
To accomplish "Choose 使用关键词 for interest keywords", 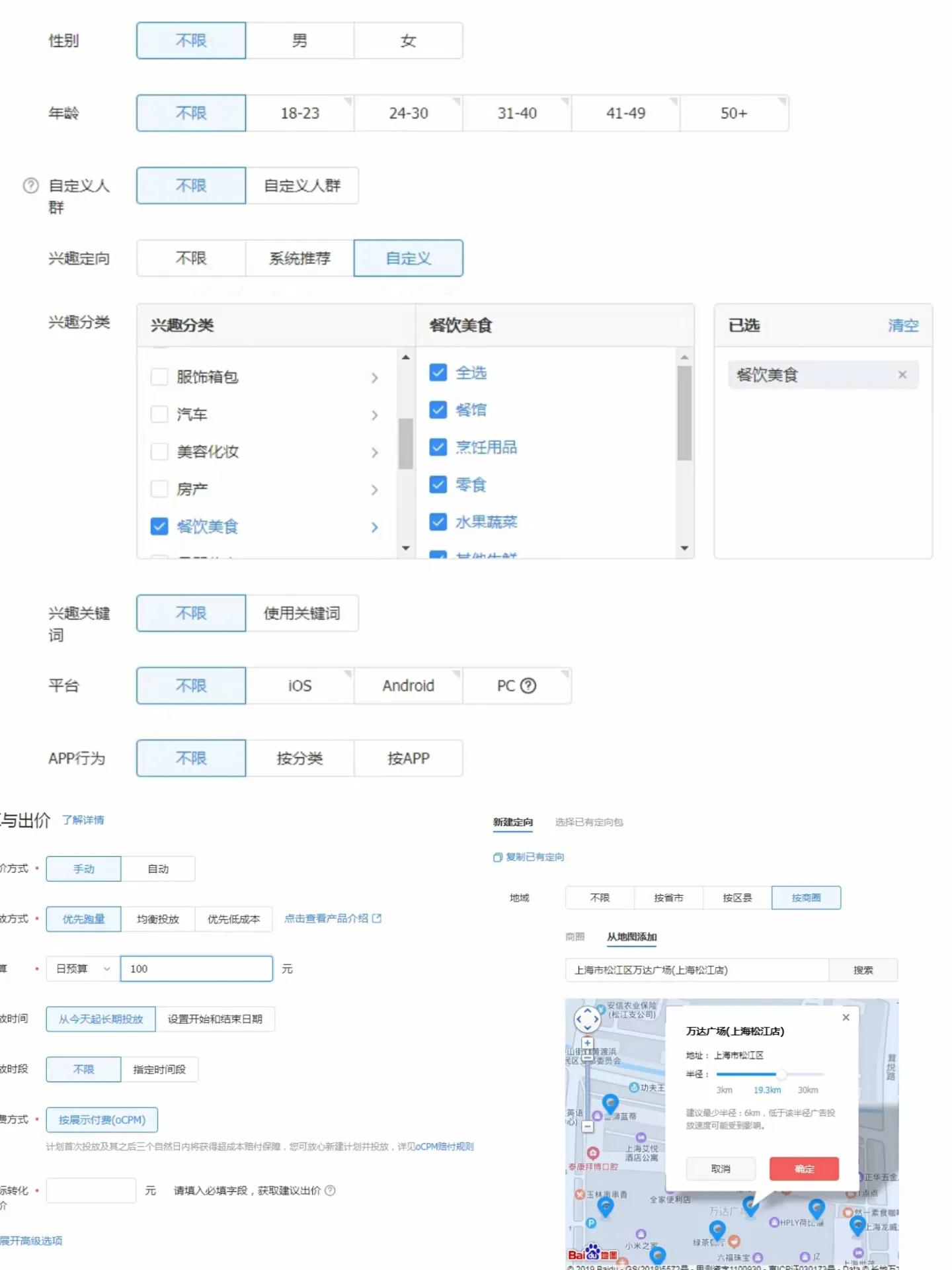I will [302, 613].
